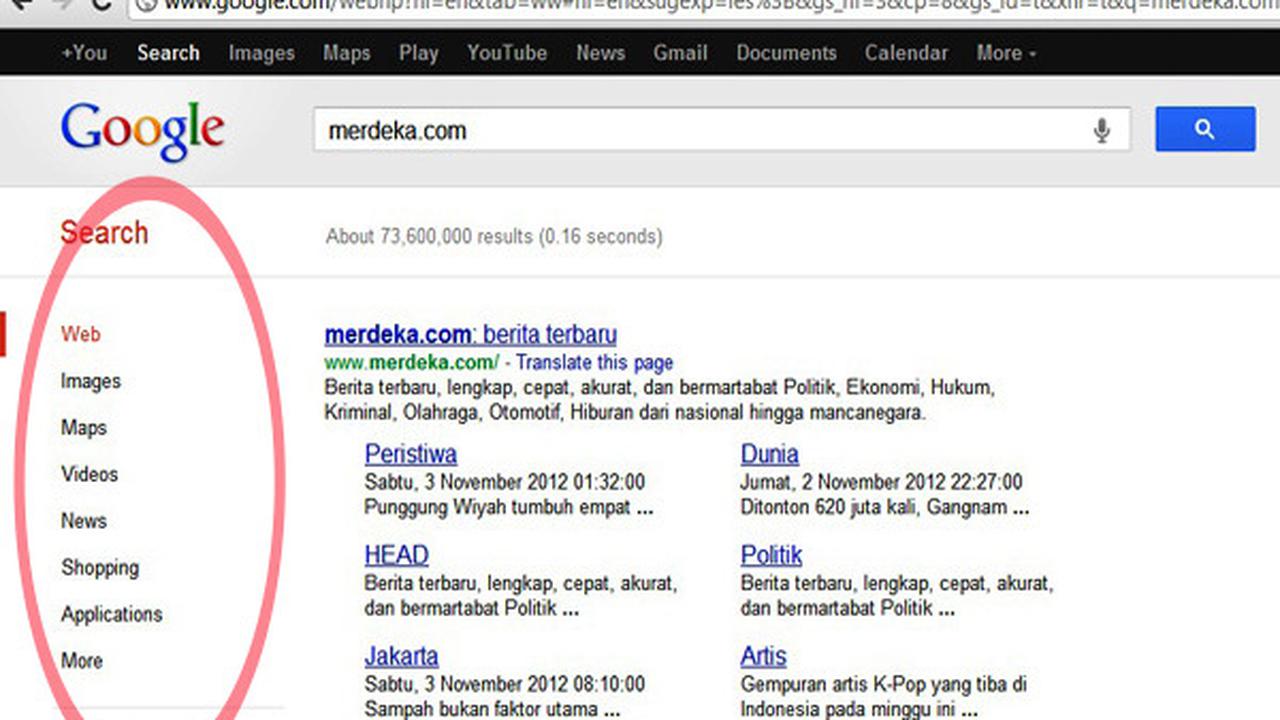Click text Gempuran artis K-Pop yang tiba di
The image size is (1280, 720).
pos(883,685)
